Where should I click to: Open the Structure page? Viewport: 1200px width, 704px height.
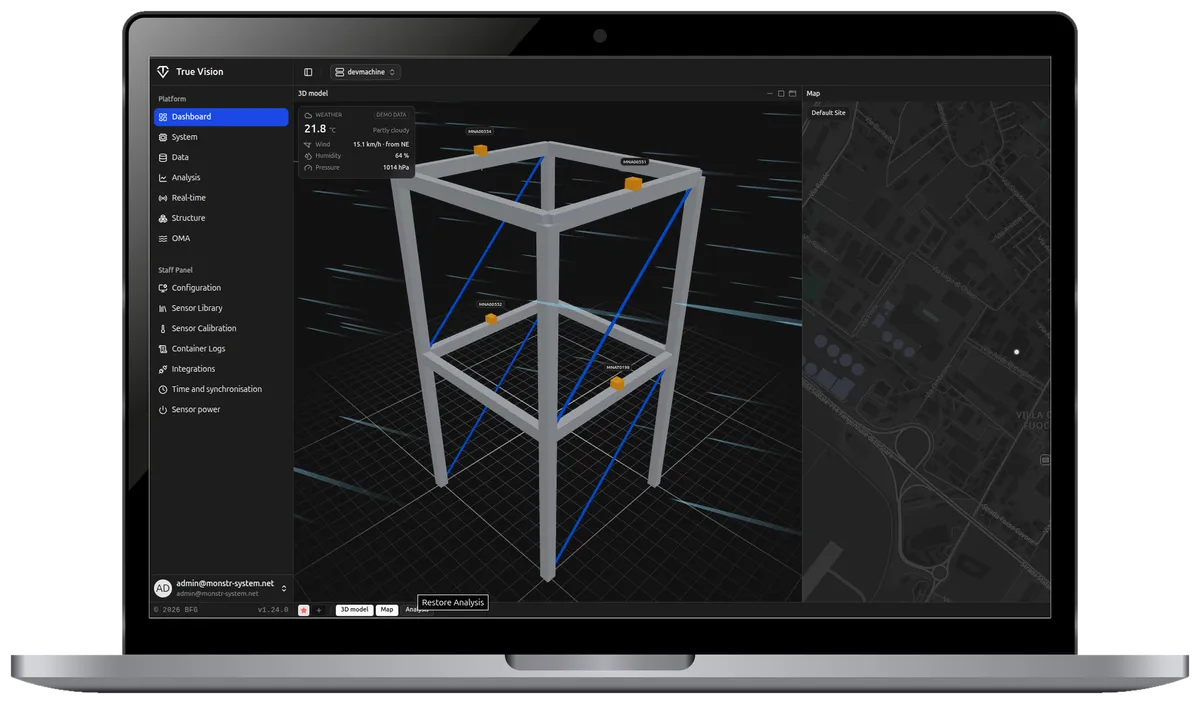coord(221,218)
